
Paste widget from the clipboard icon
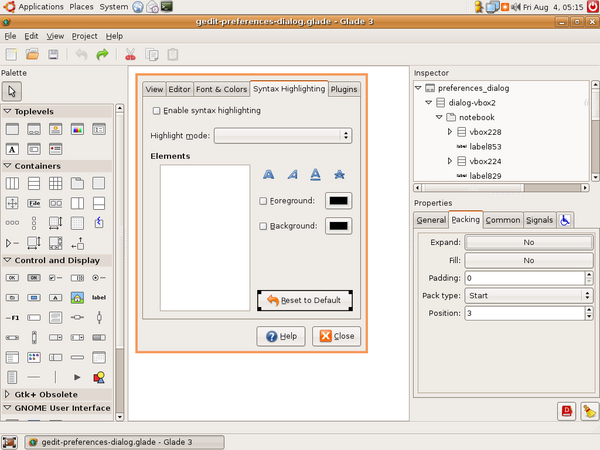click(173, 54)
